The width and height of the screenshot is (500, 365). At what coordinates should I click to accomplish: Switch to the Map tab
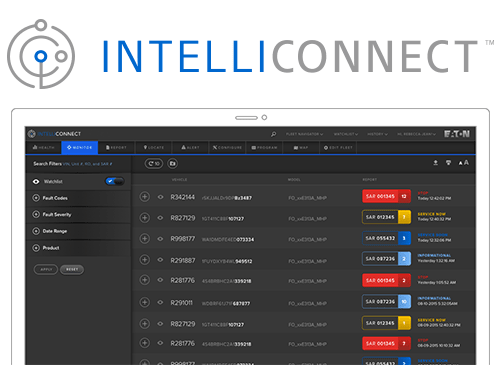pos(301,147)
